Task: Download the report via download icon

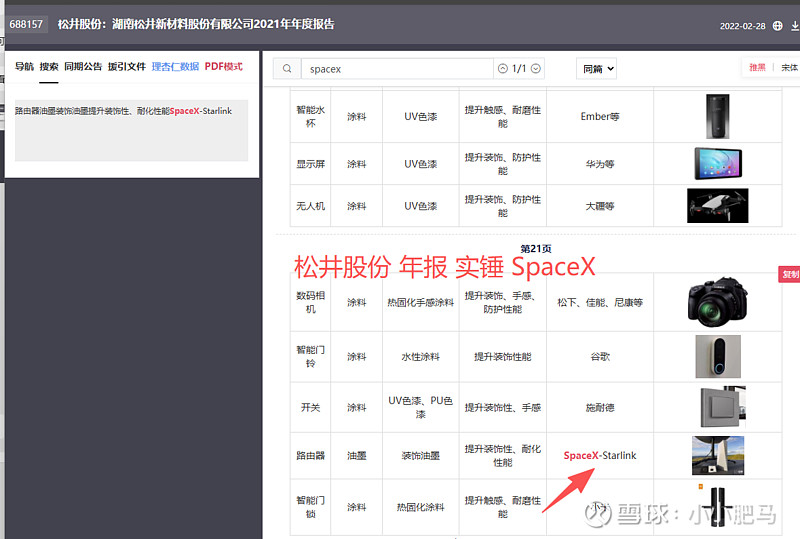Action: 795,26
